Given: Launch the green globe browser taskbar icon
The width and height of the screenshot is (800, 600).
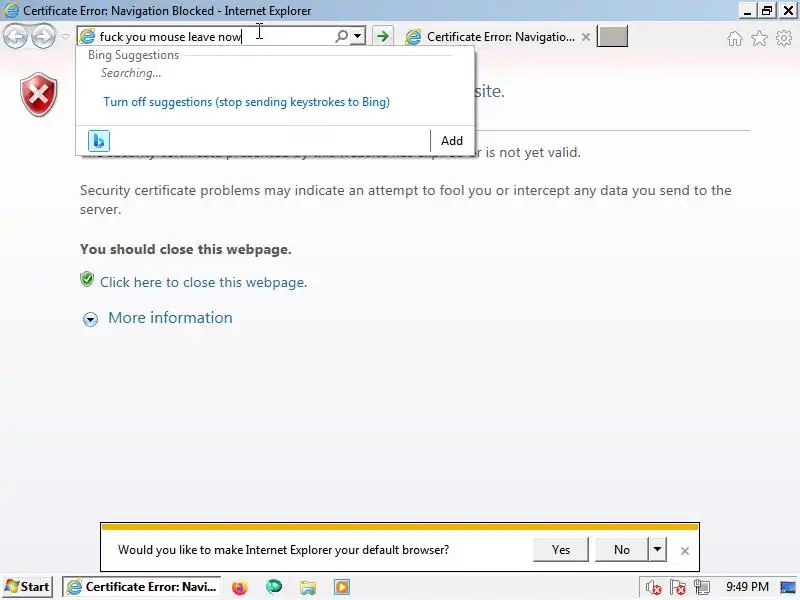Looking at the screenshot, I should pyautogui.click(x=274, y=587).
